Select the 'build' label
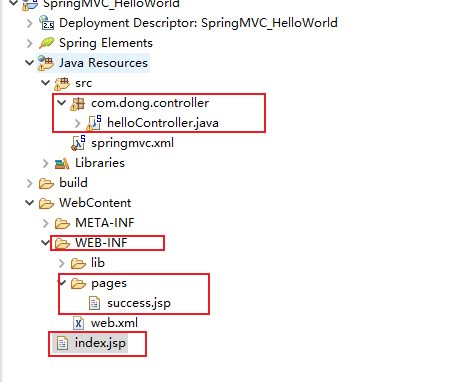Image resolution: width=470 pixels, height=382 pixels. [x=73, y=183]
